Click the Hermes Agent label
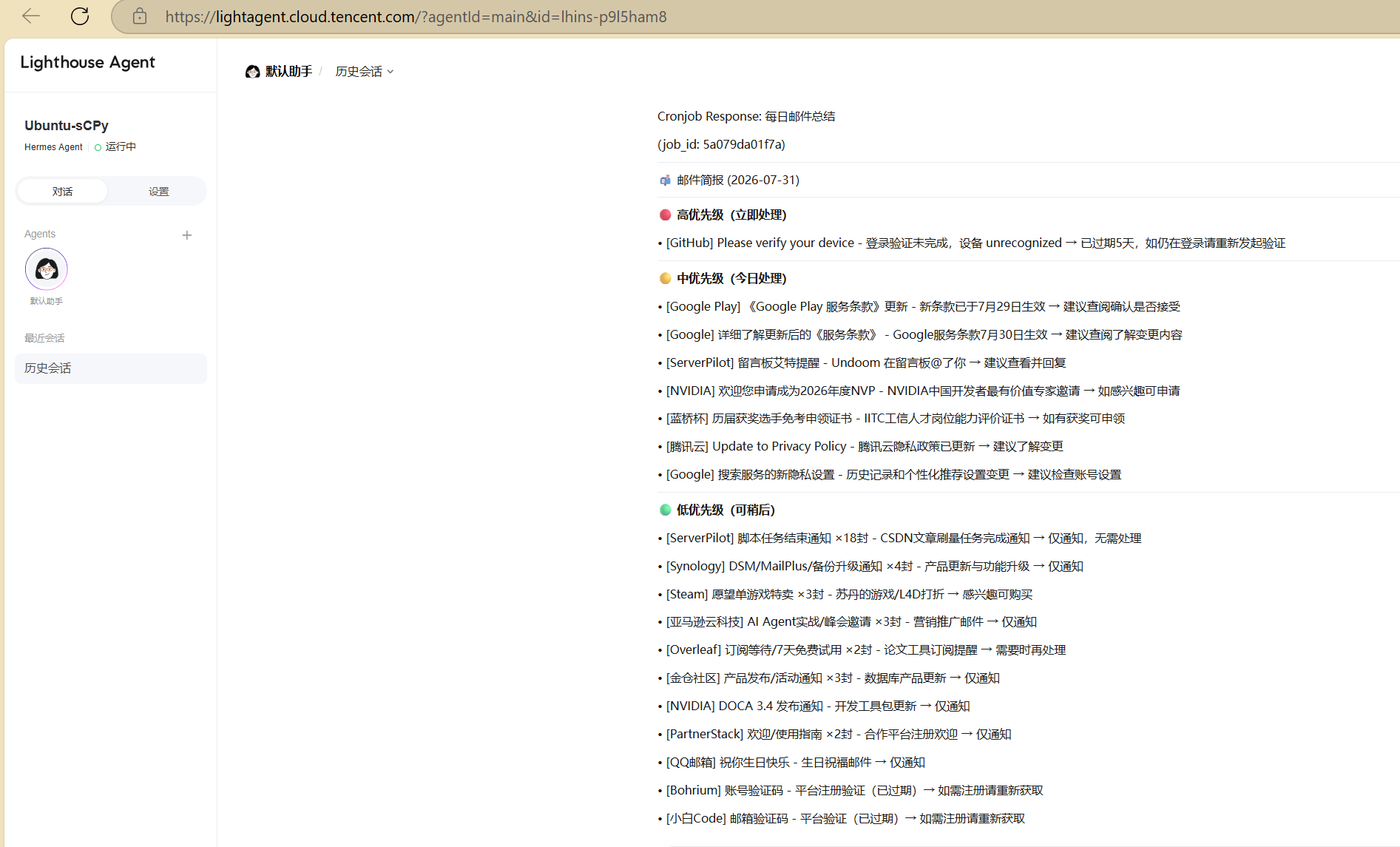 click(x=53, y=147)
